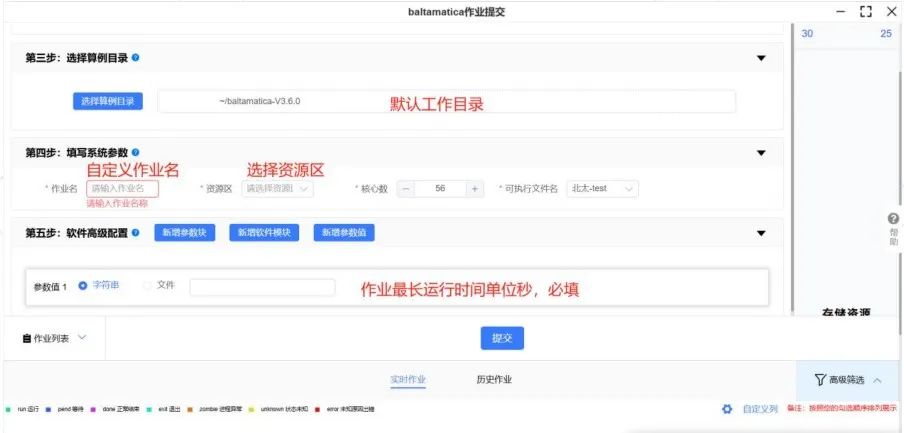Switch to the 实时作业 tab

(x=408, y=380)
